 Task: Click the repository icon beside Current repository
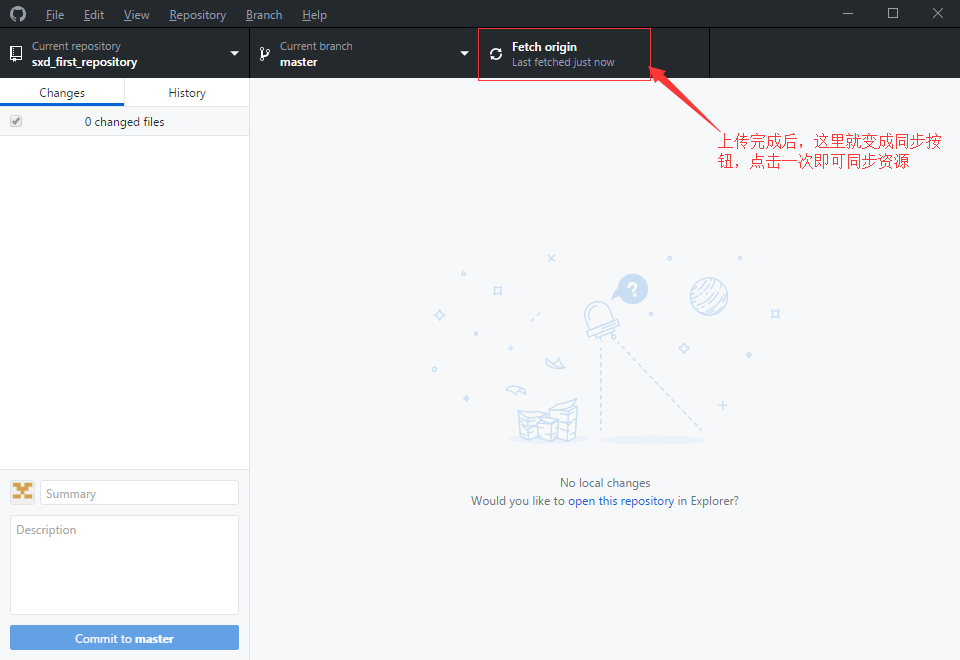click(x=17, y=54)
